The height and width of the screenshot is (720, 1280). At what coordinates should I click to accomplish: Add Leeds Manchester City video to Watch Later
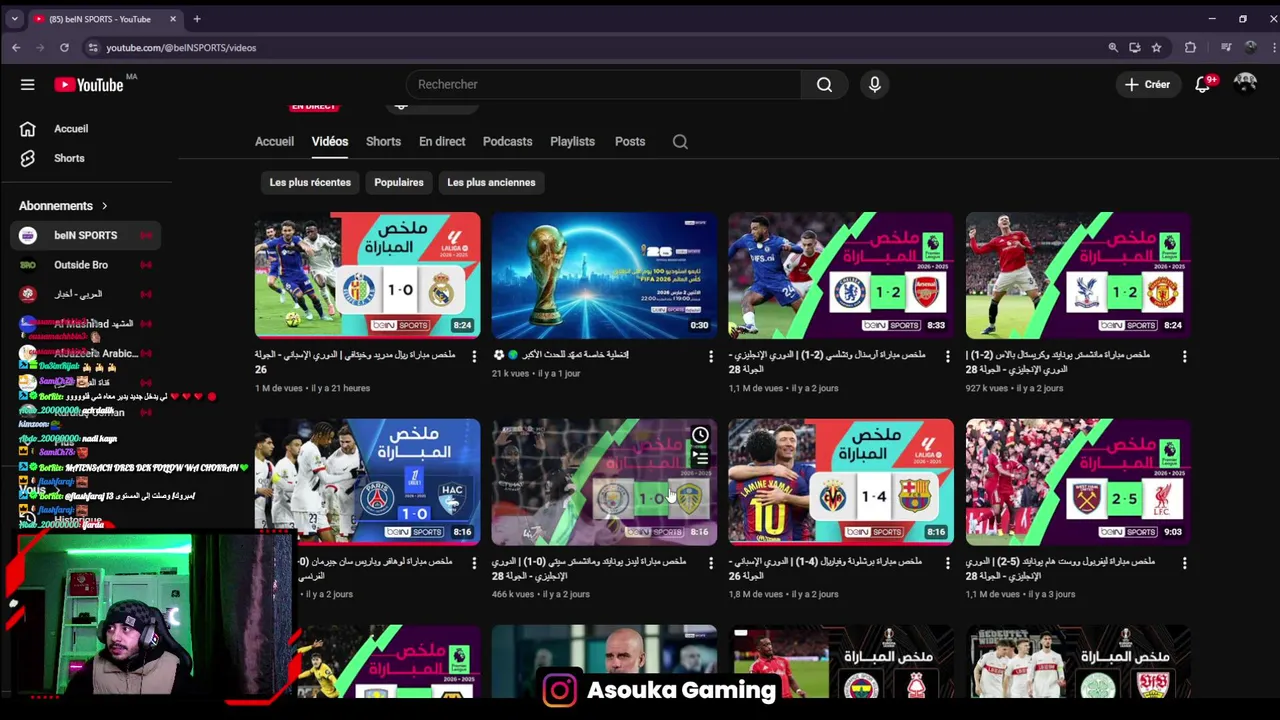point(700,435)
